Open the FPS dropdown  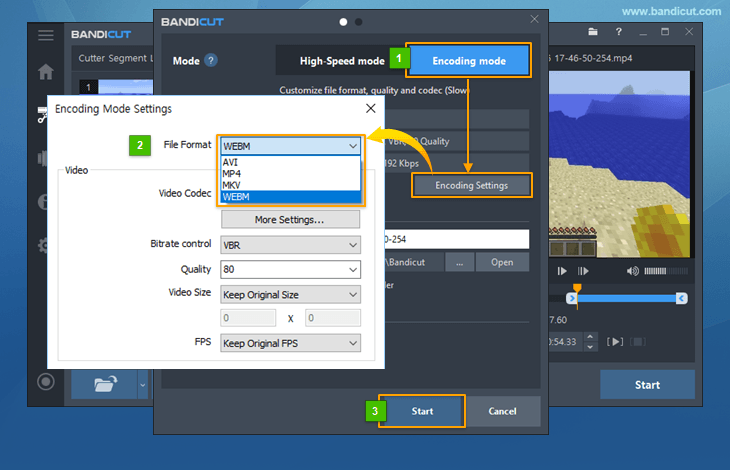290,343
